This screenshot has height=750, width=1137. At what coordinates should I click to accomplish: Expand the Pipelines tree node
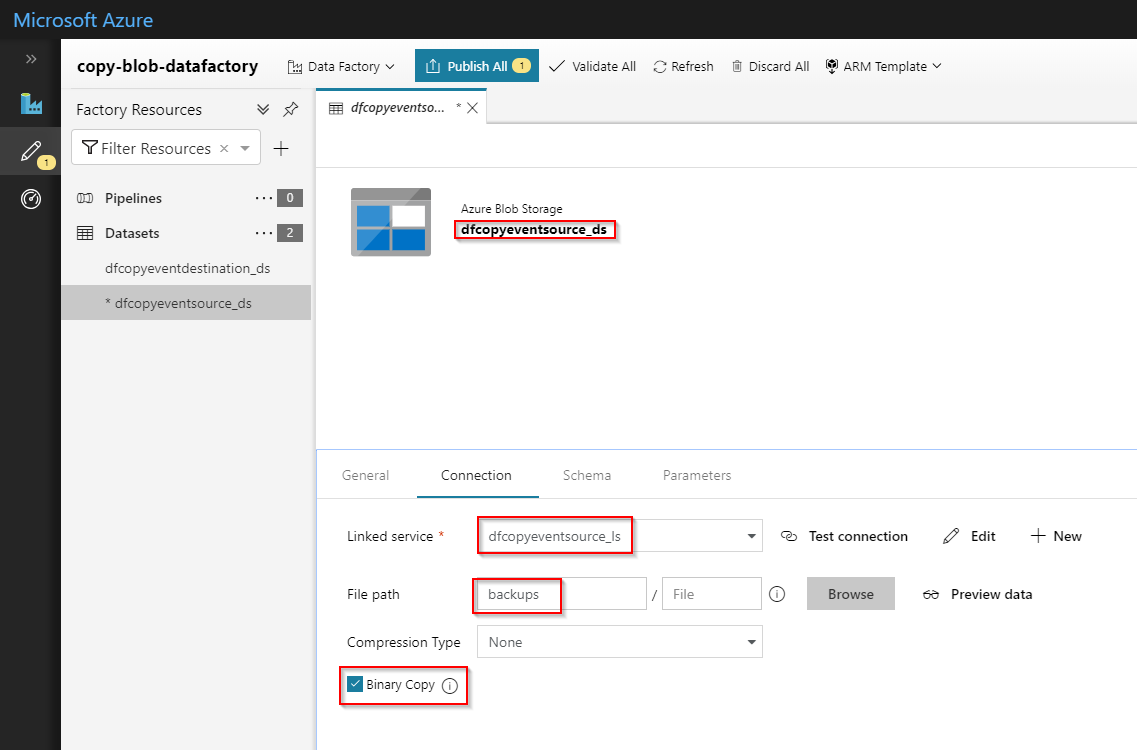[x=133, y=198]
